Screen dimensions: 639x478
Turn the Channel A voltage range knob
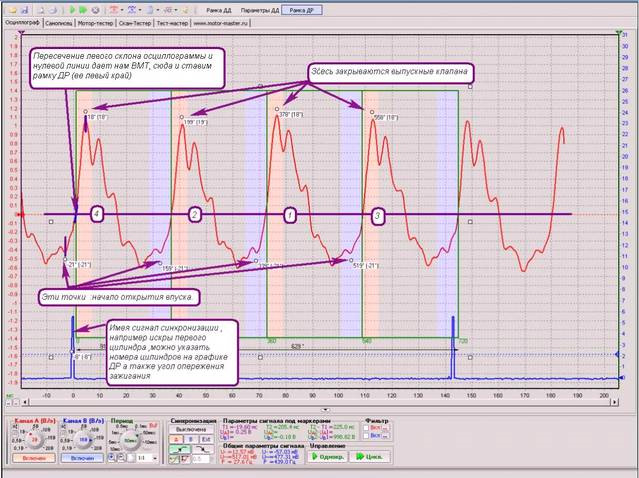35,440
